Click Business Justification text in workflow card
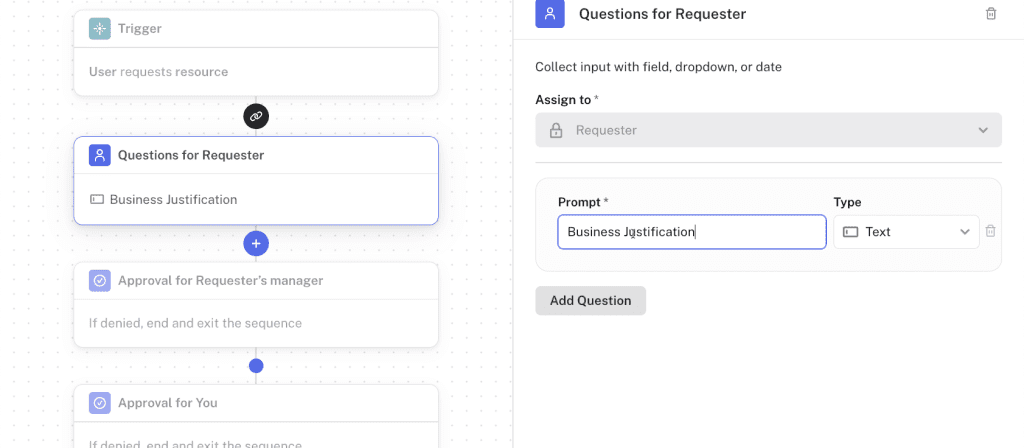The width and height of the screenshot is (1024, 448). [174, 199]
